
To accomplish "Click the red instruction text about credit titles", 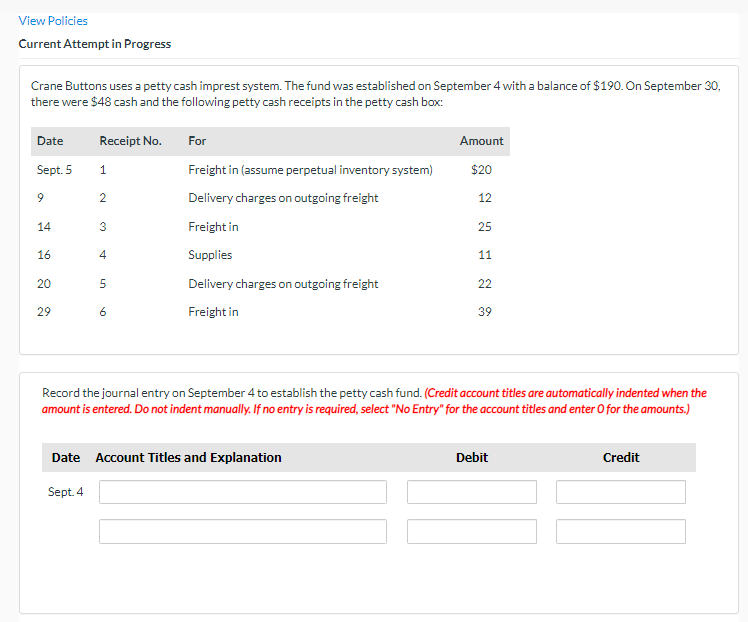I will point(374,401).
